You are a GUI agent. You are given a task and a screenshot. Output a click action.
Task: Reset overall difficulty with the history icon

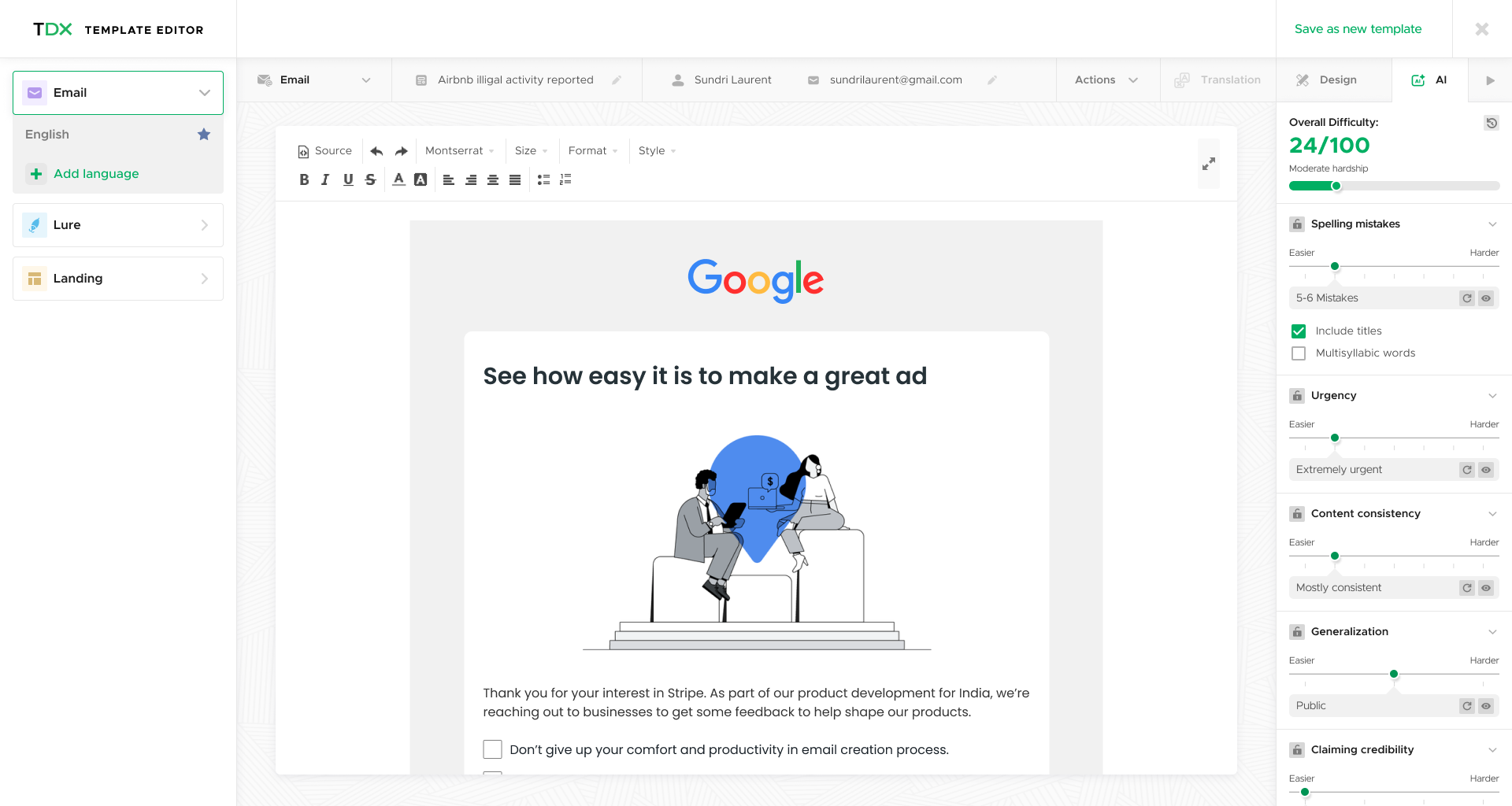[1492, 123]
